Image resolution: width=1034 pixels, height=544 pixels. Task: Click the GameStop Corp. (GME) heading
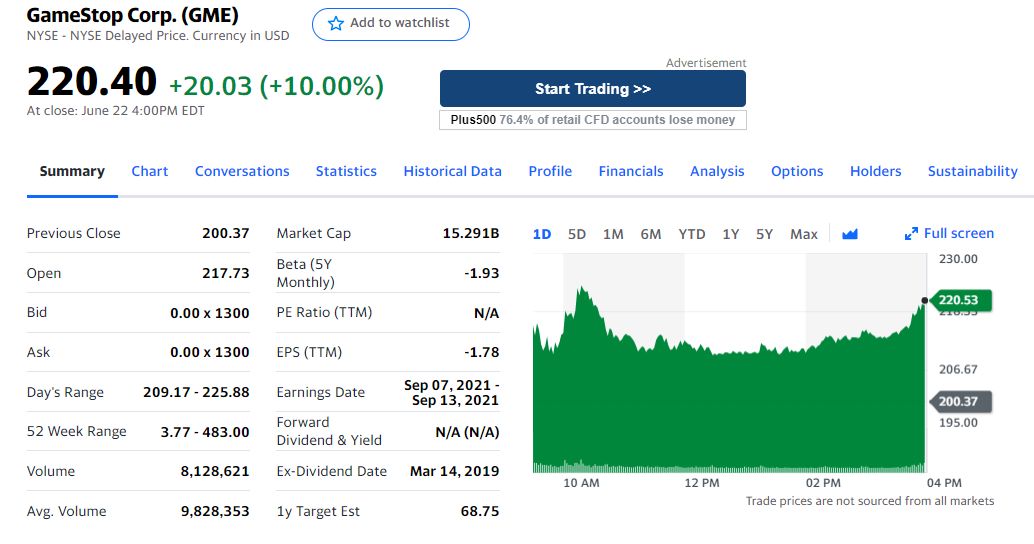click(x=133, y=15)
